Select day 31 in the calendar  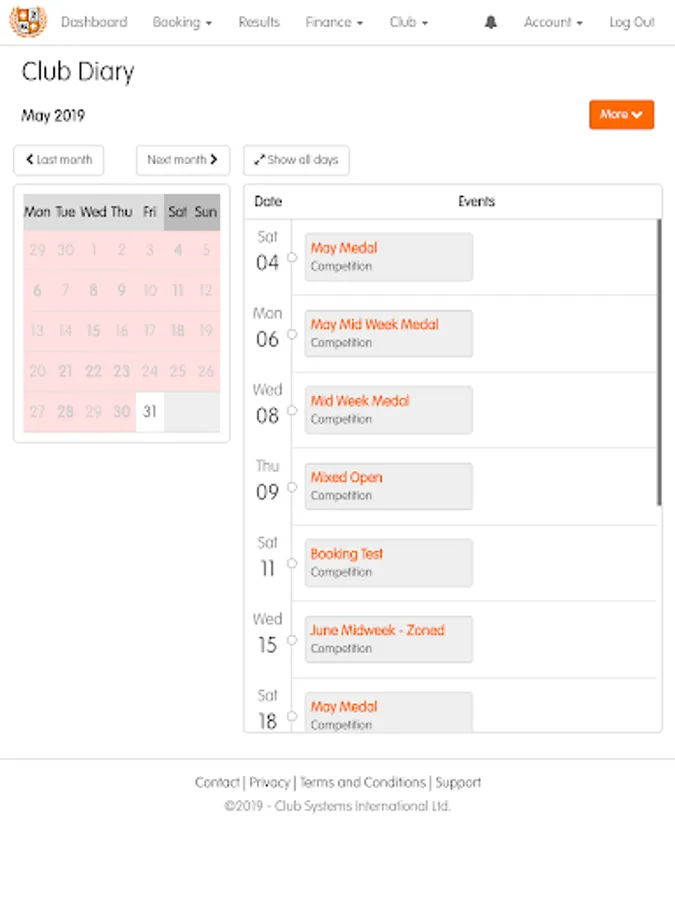pyautogui.click(x=150, y=411)
